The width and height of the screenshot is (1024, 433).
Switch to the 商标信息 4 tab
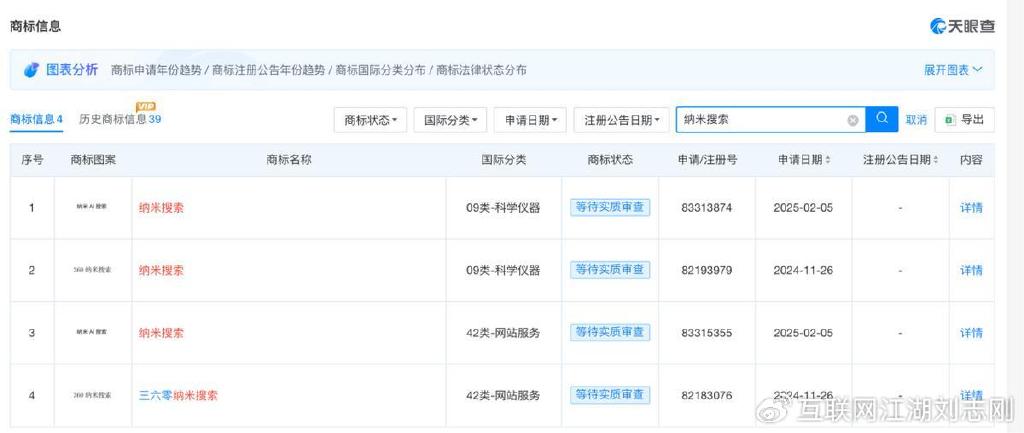click(36, 120)
